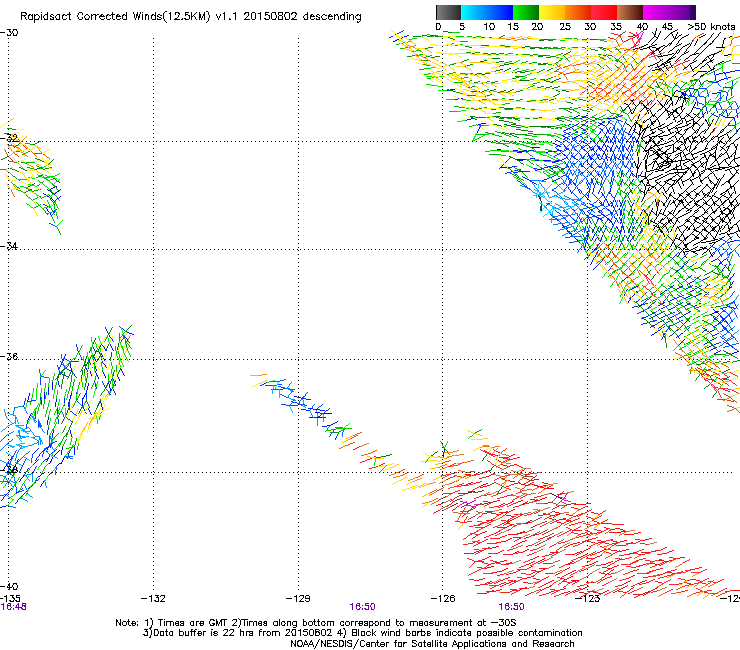The image size is (740, 650).
Task: Pick the red 30-35 knots color band
Action: point(604,13)
